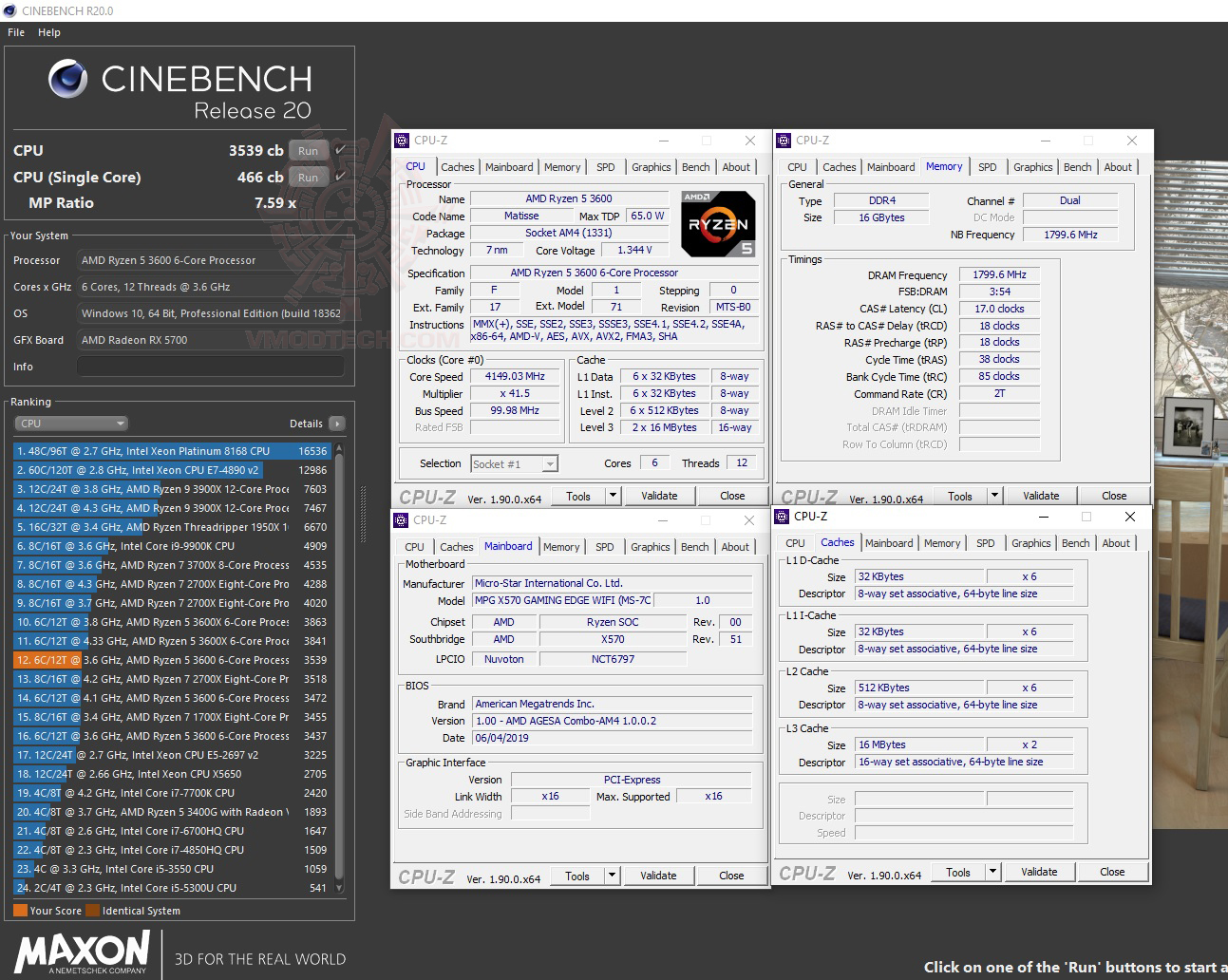Screen dimensions: 1228x980
Task: Select the Intel Xeon Platinum 8168 ranking row
Action: (x=172, y=451)
